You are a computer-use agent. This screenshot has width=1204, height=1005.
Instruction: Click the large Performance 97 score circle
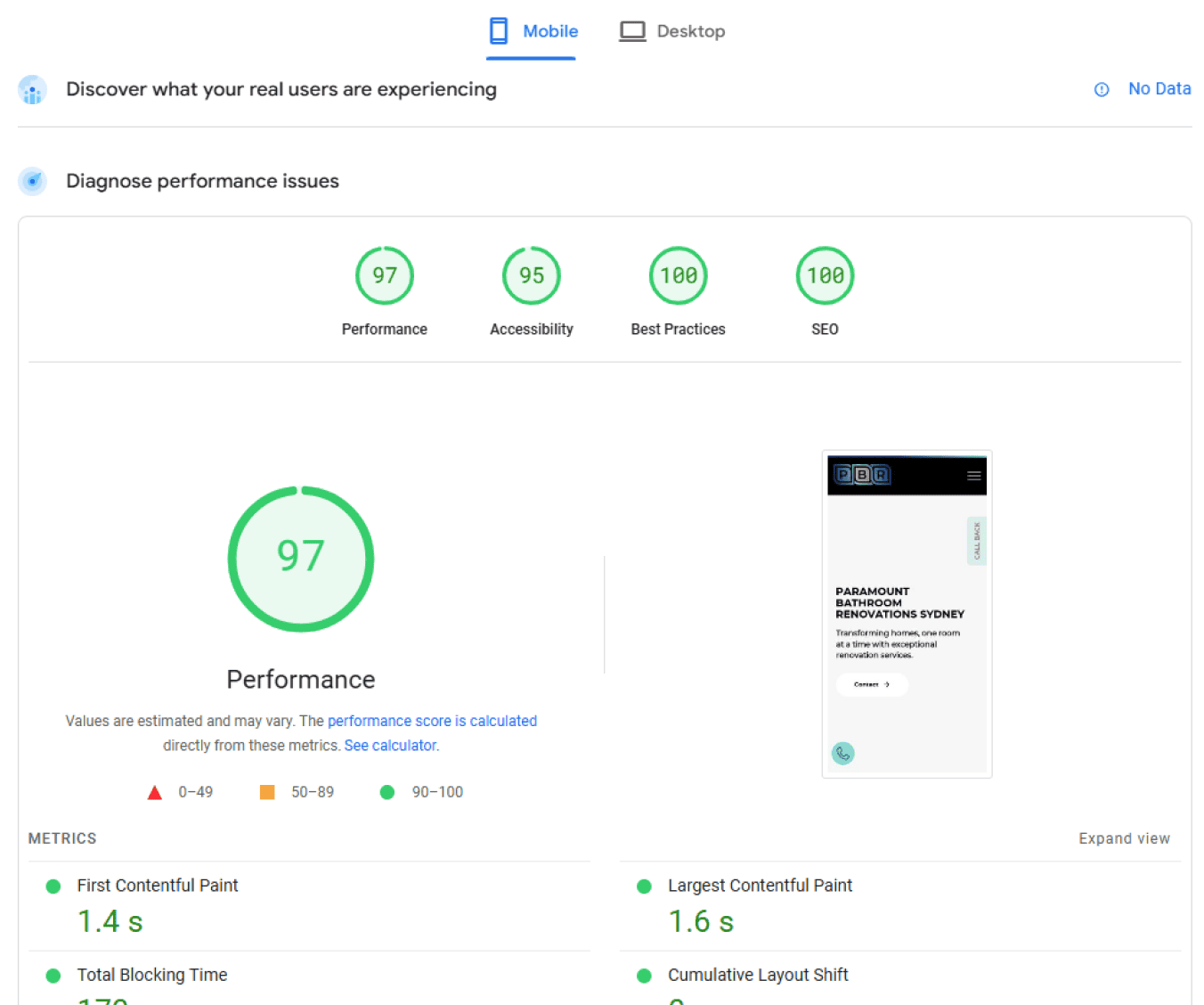coord(301,559)
